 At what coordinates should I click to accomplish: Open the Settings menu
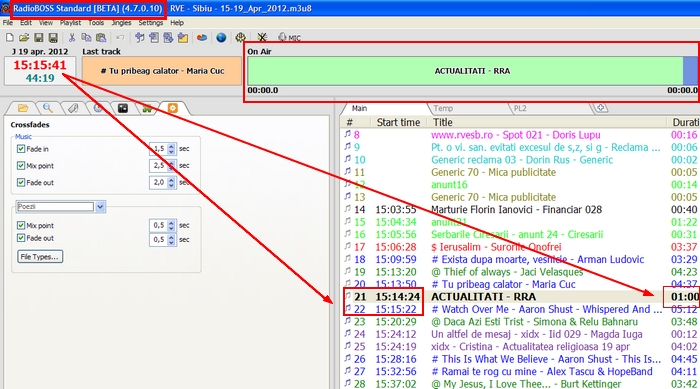pos(150,23)
